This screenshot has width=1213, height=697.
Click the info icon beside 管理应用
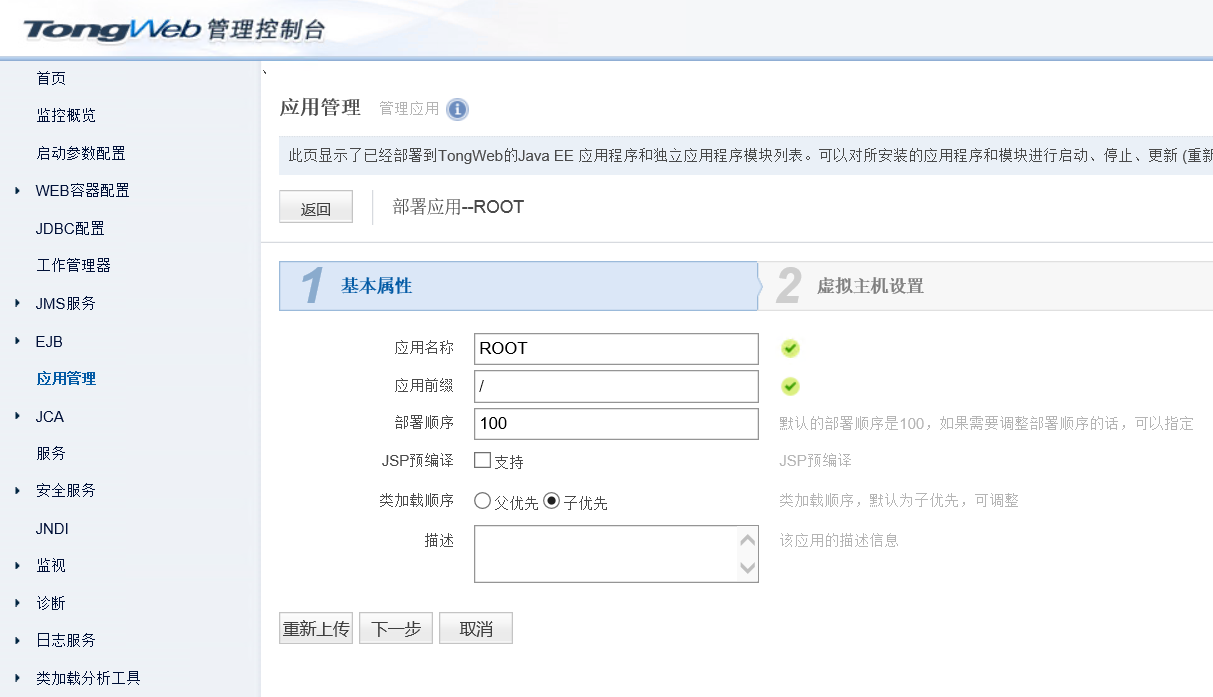click(x=457, y=109)
